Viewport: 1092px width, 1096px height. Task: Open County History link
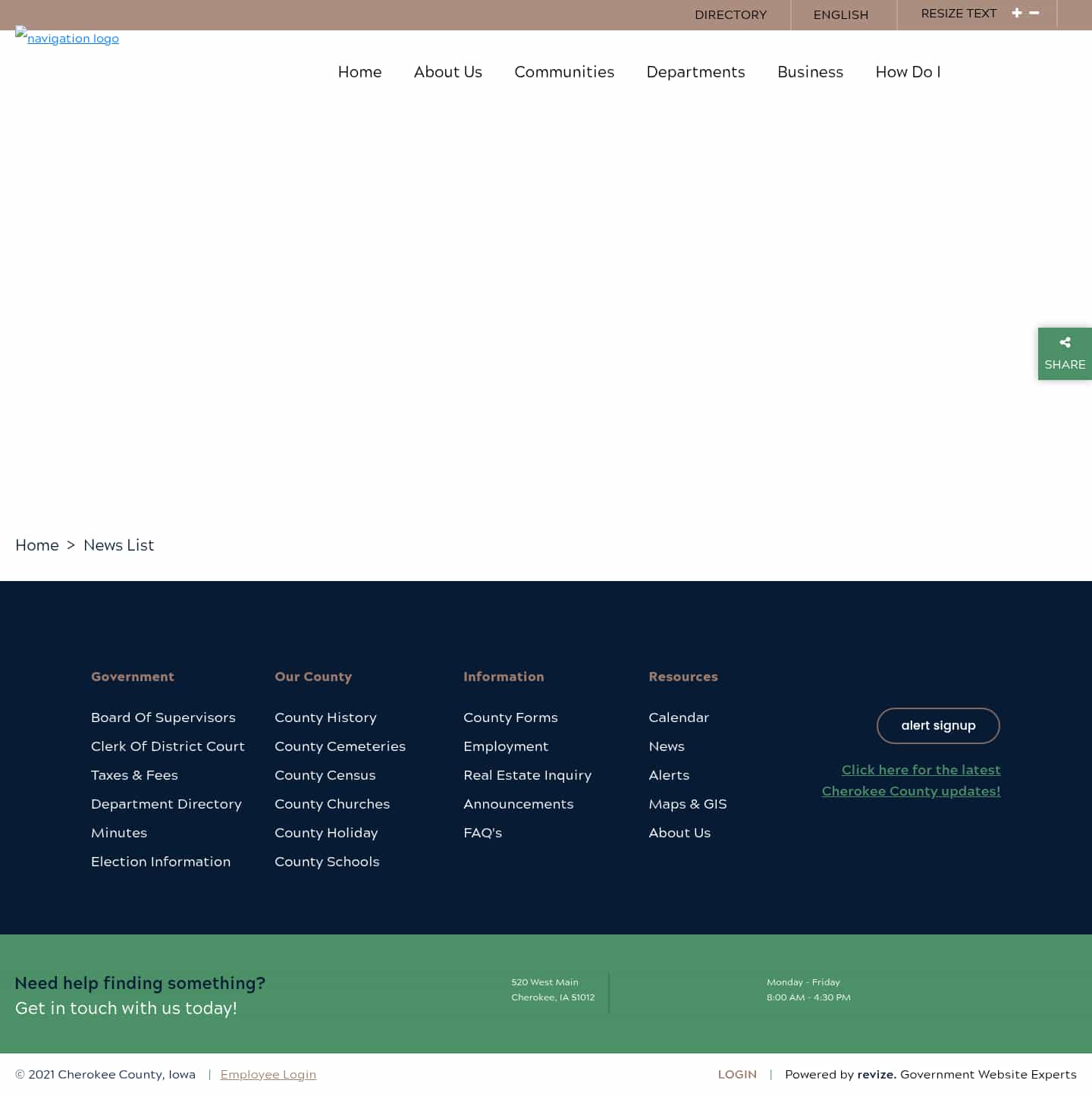tap(325, 718)
